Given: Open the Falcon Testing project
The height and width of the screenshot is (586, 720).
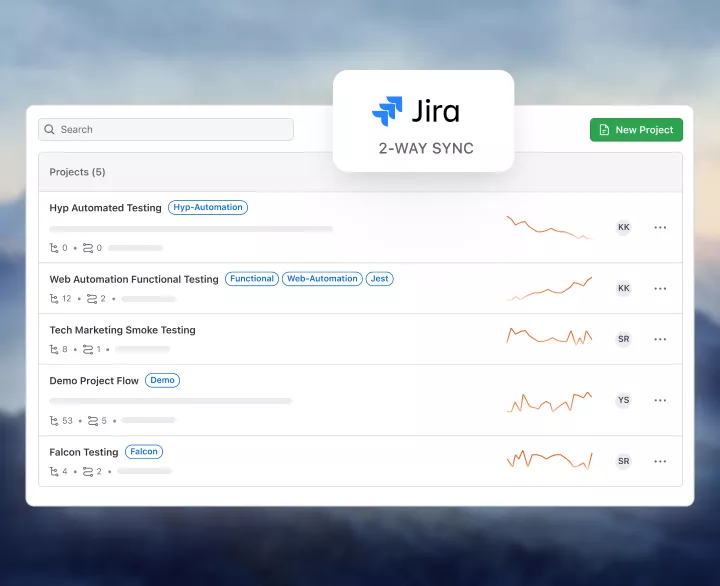Looking at the screenshot, I should [x=84, y=452].
